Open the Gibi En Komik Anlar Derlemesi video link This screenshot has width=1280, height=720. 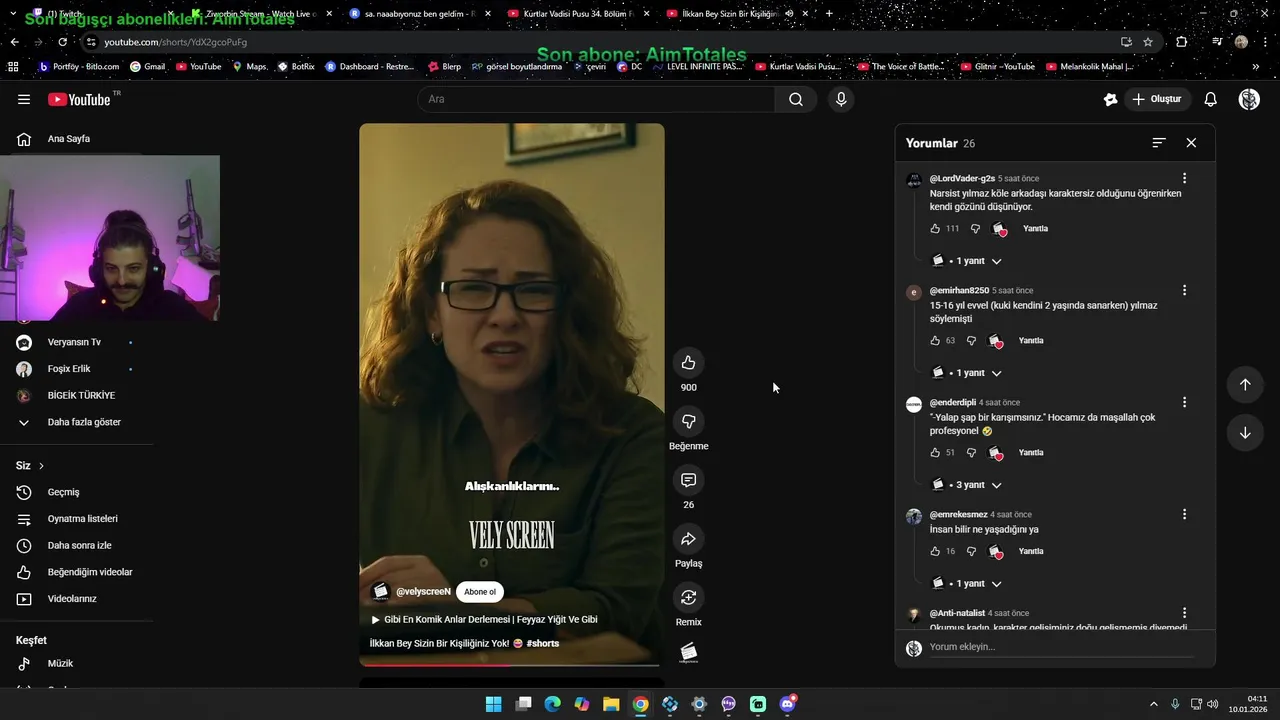click(484, 620)
